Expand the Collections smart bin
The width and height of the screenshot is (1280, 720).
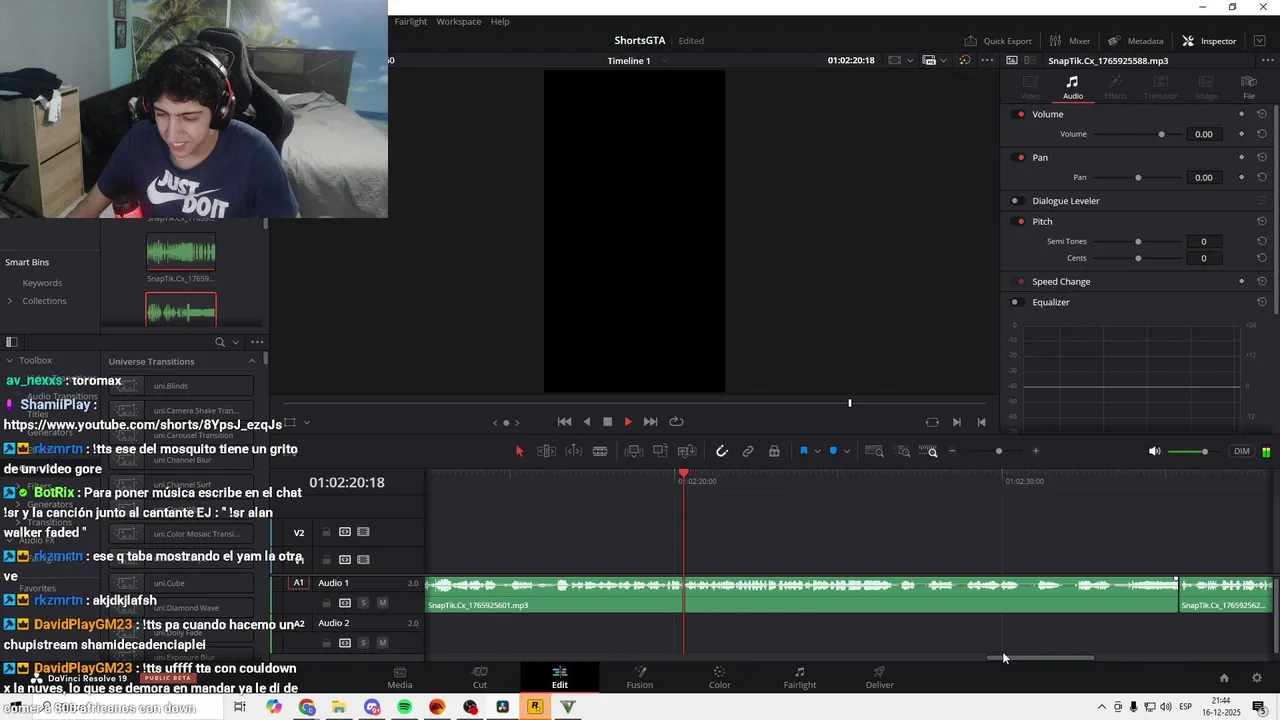[10, 301]
